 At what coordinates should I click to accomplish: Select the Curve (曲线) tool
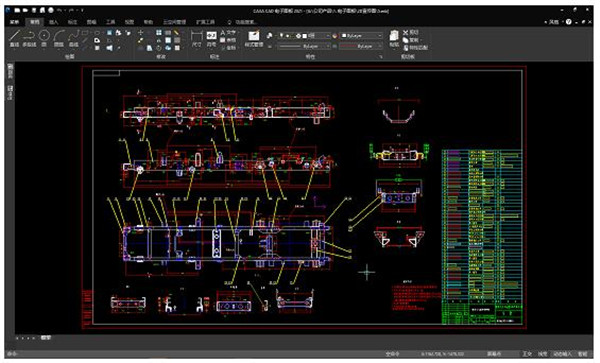pos(73,39)
